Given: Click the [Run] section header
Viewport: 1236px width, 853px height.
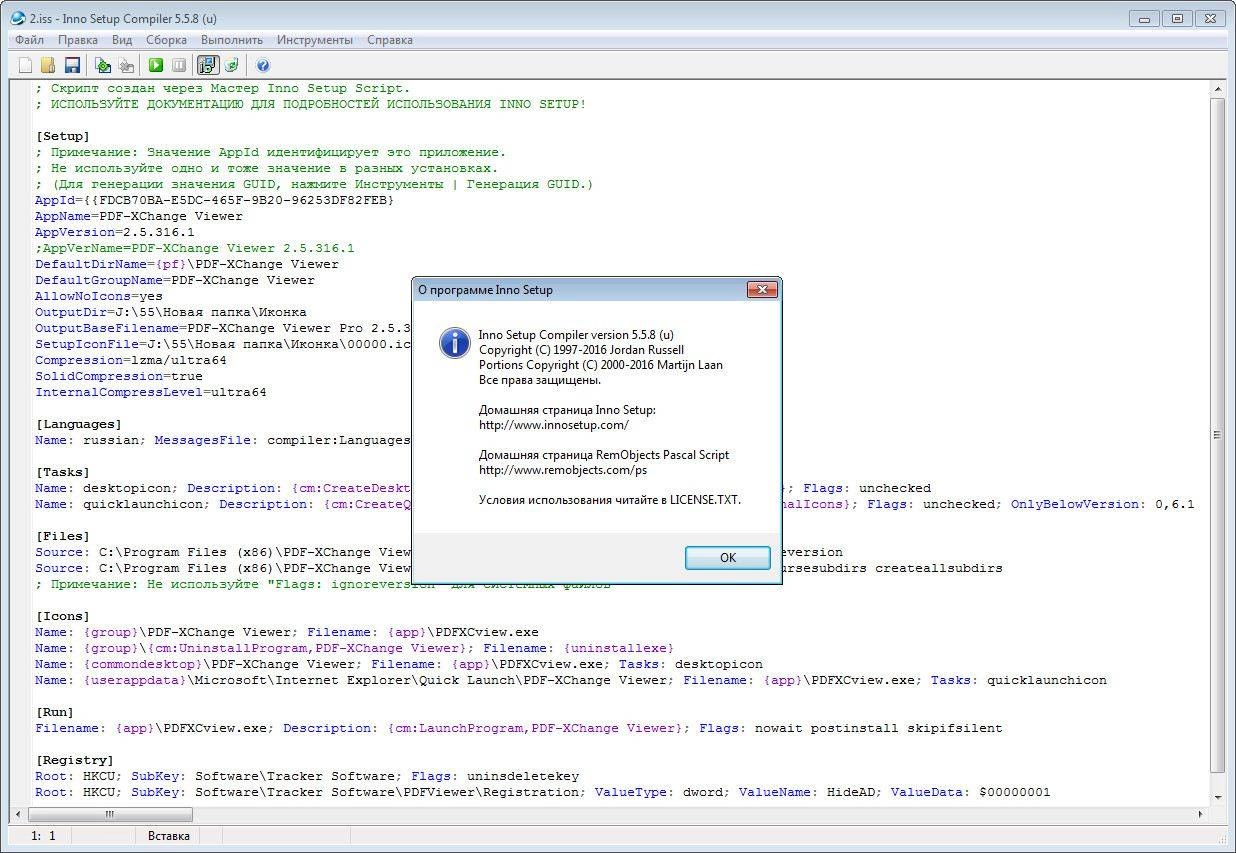Looking at the screenshot, I should click(55, 712).
